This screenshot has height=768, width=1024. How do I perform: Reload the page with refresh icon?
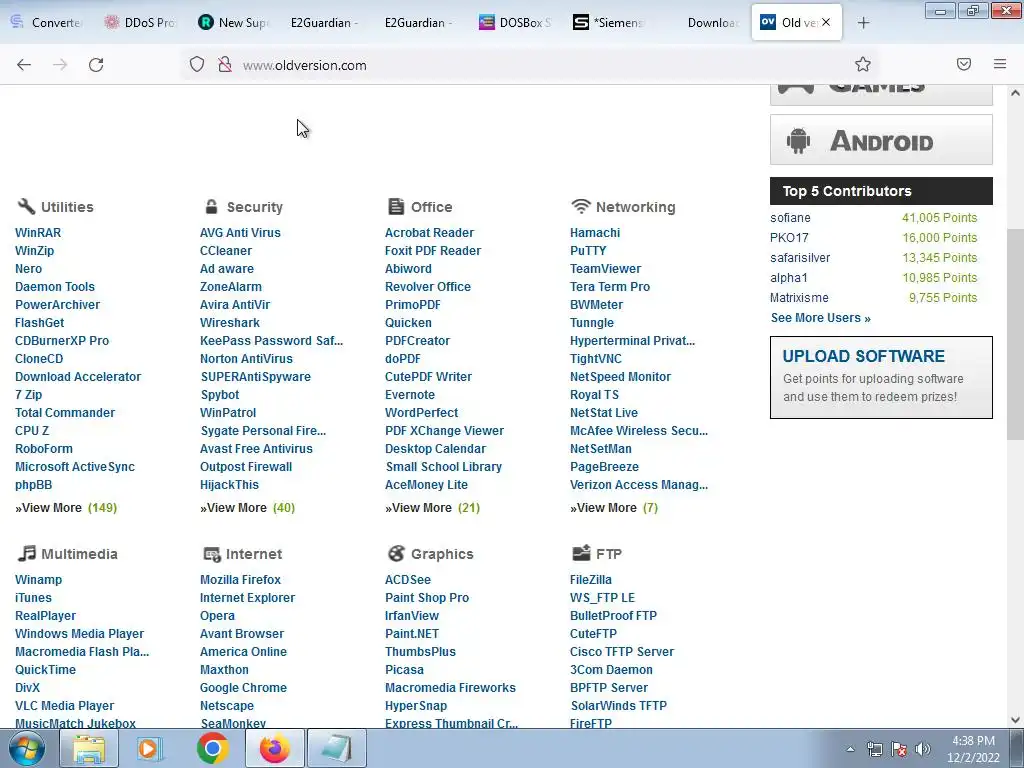pyautogui.click(x=96, y=65)
